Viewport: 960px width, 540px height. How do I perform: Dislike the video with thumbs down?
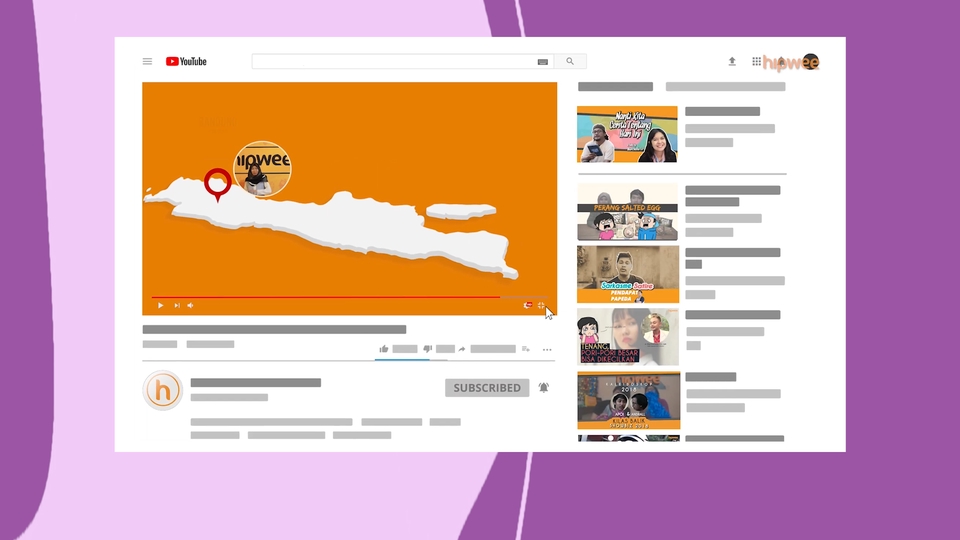(x=428, y=349)
